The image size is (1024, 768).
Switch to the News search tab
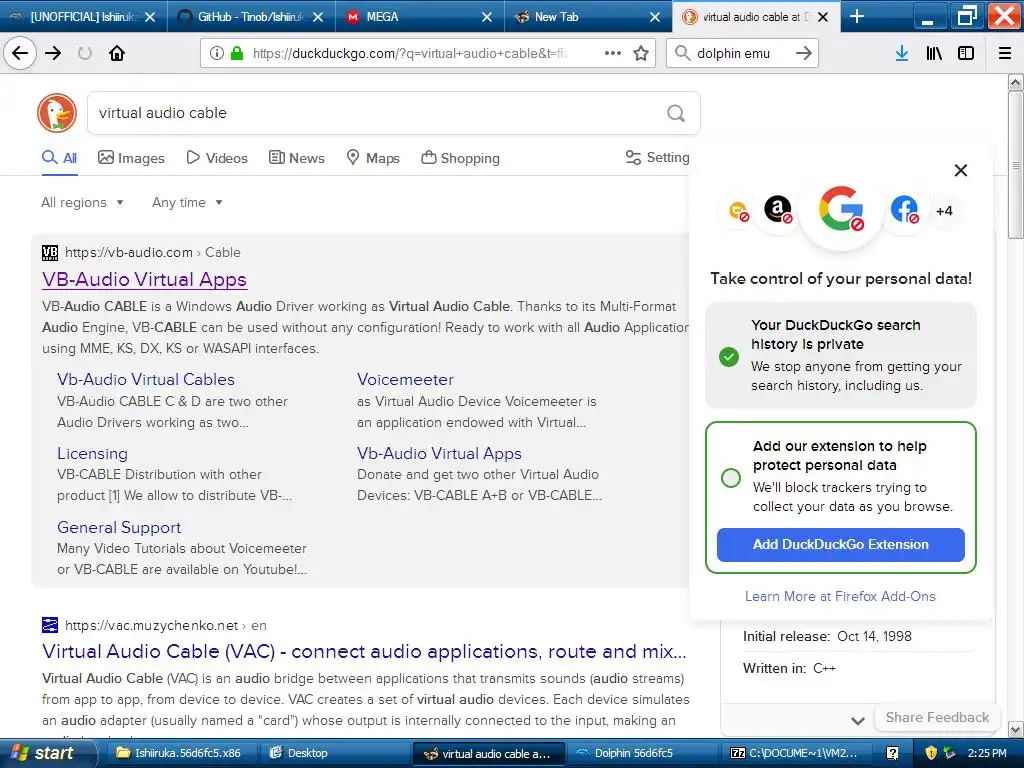pyautogui.click(x=296, y=158)
